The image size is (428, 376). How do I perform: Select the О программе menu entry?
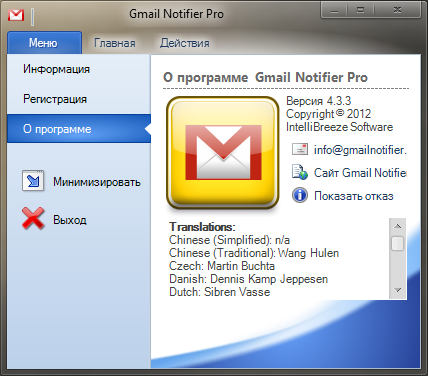79,129
